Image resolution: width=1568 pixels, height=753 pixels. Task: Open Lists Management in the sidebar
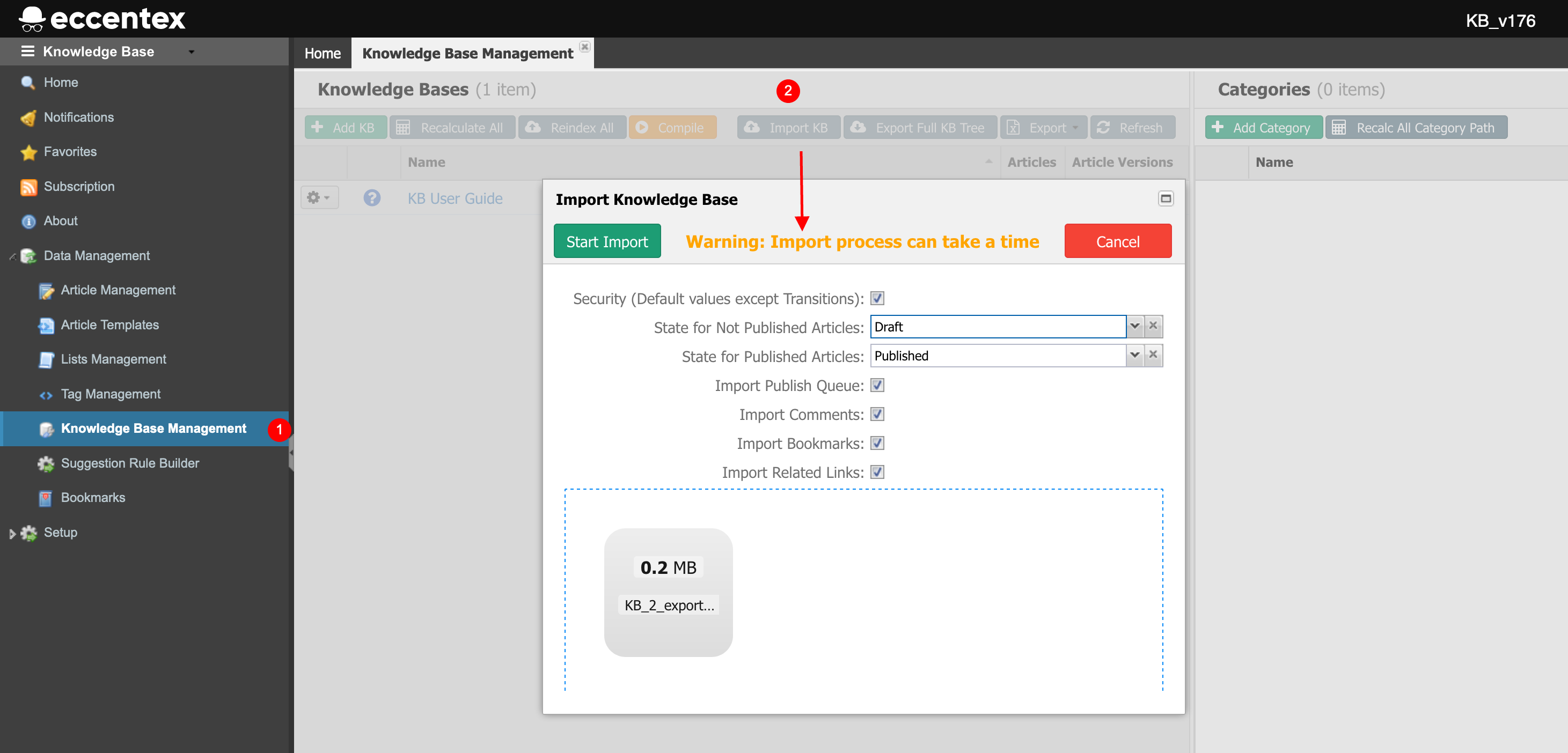[113, 359]
